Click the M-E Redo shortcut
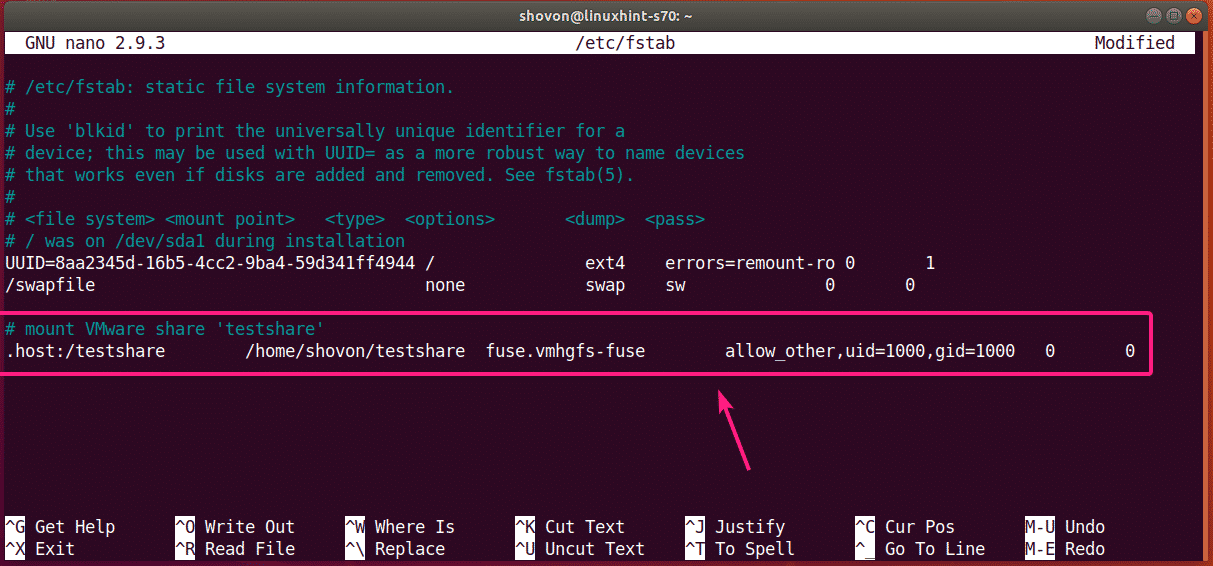 click(x=1065, y=549)
